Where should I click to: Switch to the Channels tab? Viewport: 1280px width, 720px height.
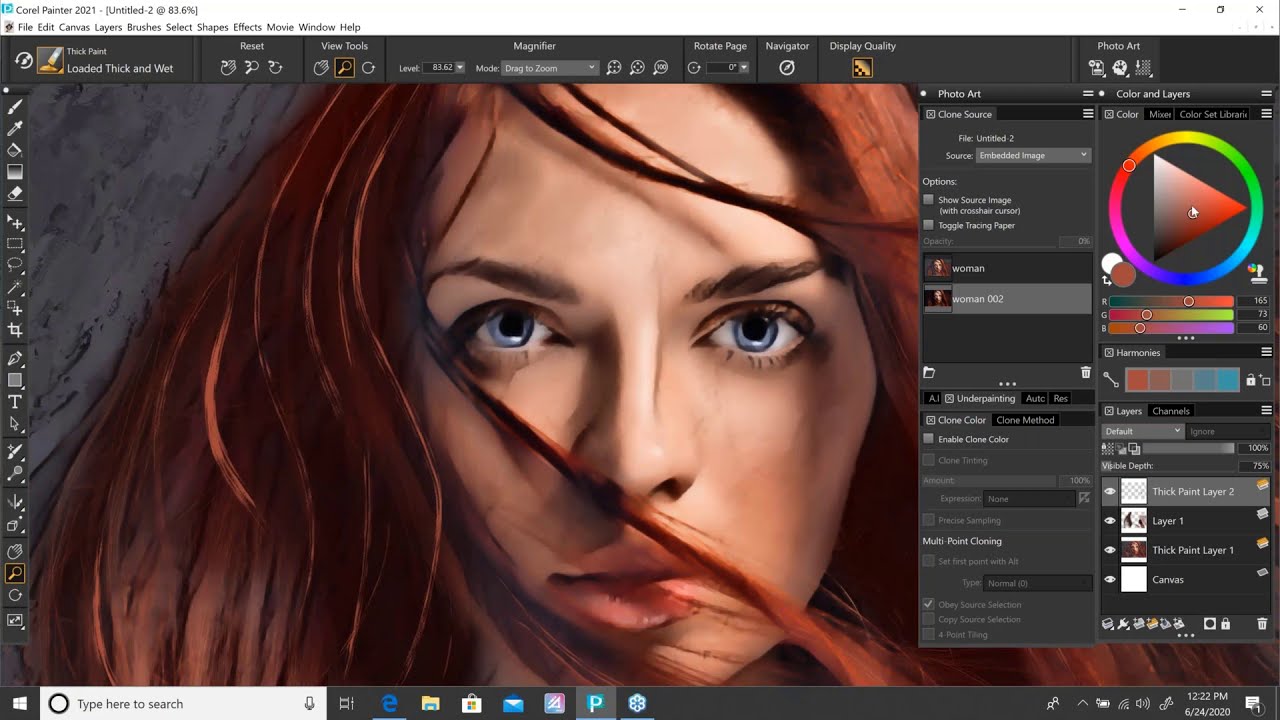(x=1171, y=410)
